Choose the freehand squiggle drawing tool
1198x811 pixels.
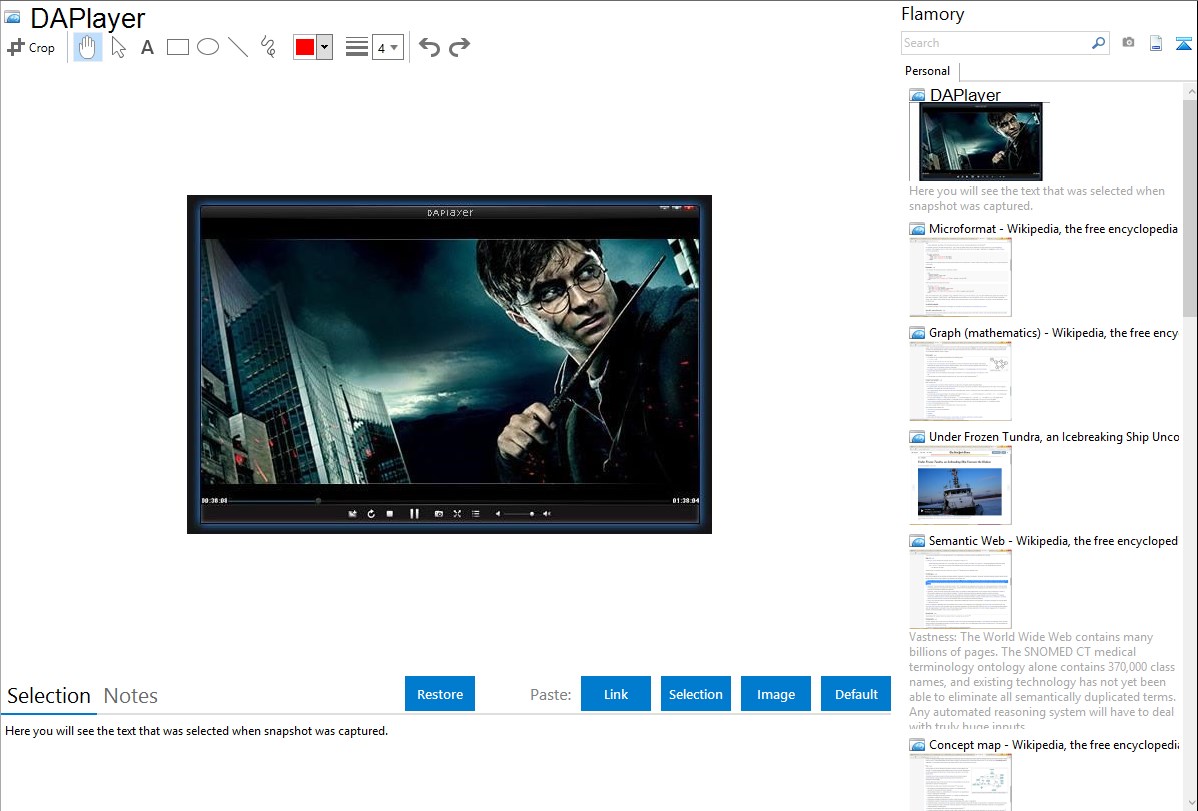[268, 47]
